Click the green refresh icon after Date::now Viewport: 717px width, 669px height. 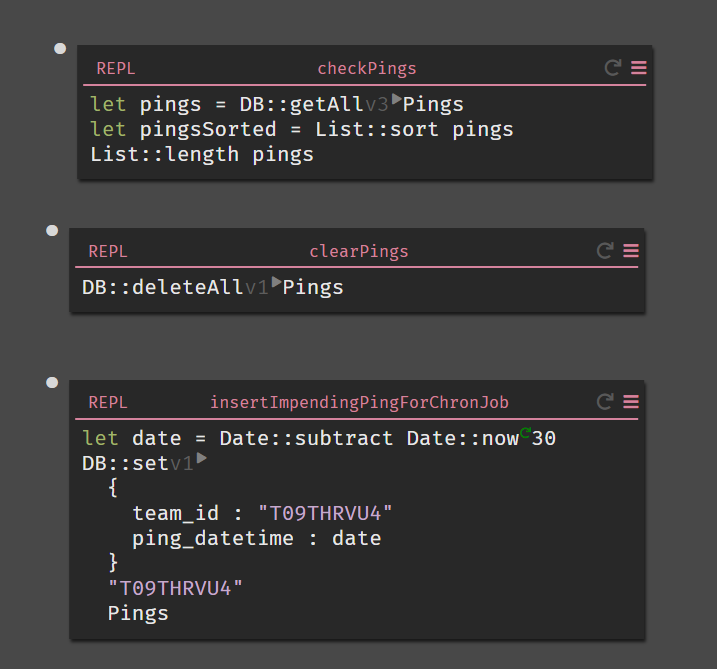(x=525, y=432)
